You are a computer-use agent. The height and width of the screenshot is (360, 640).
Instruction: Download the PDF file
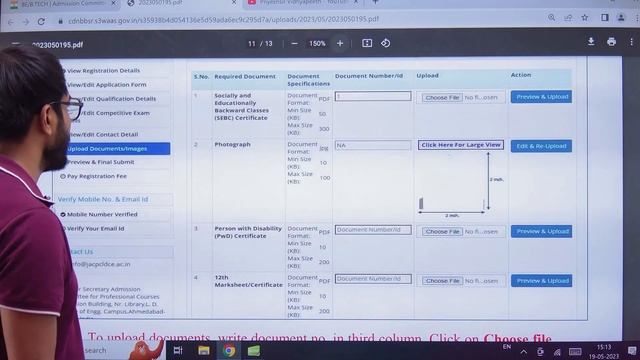click(x=591, y=41)
